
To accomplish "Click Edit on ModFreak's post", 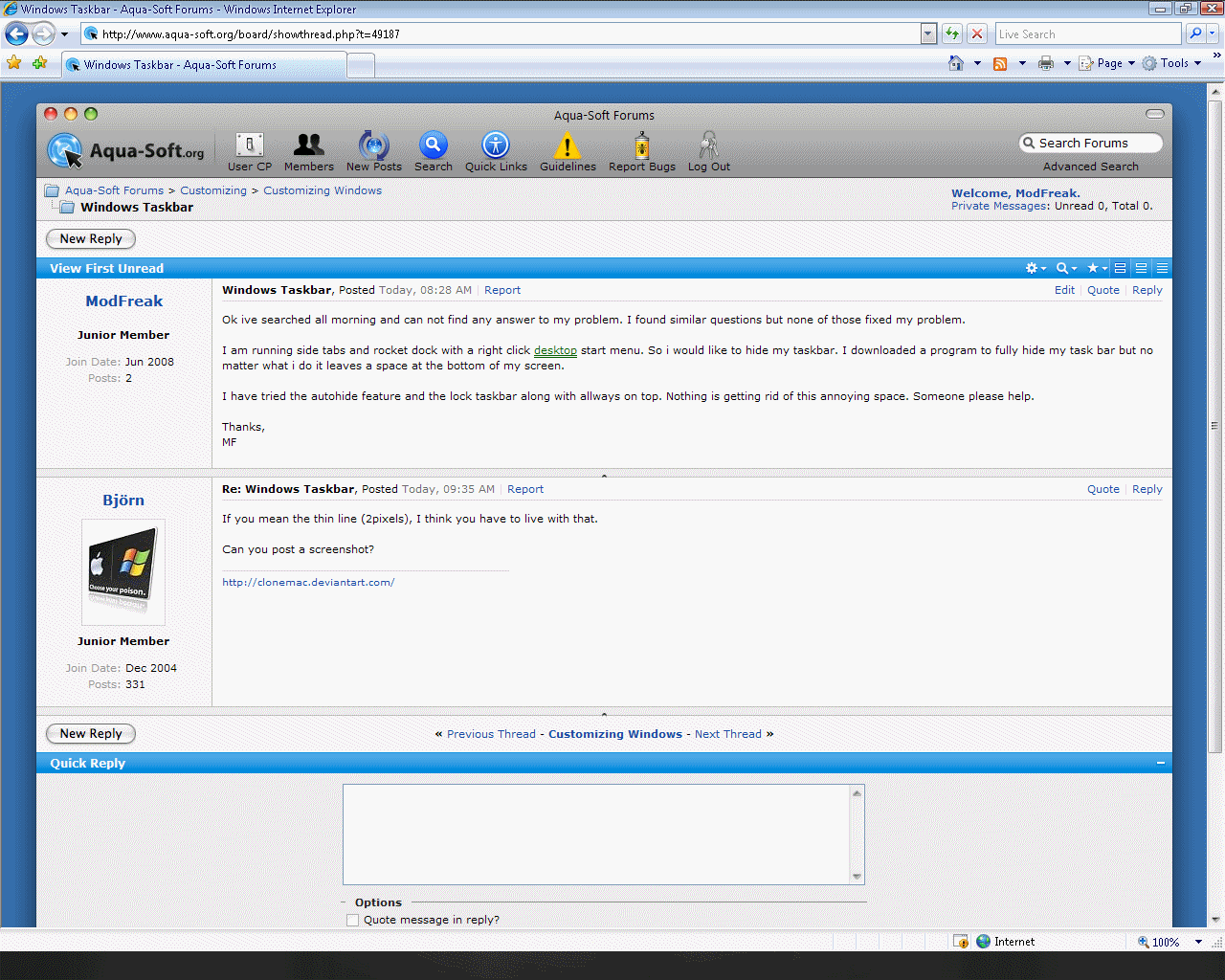I will [x=1064, y=290].
